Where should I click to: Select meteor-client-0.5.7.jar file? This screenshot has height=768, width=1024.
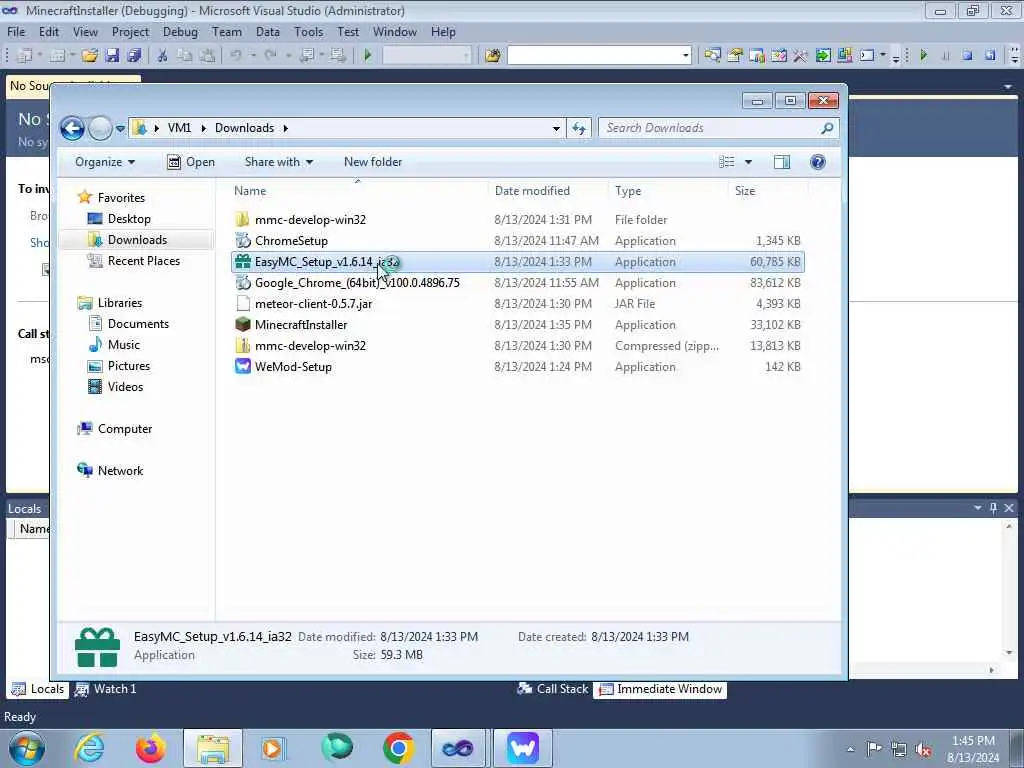pyautogui.click(x=518, y=304)
